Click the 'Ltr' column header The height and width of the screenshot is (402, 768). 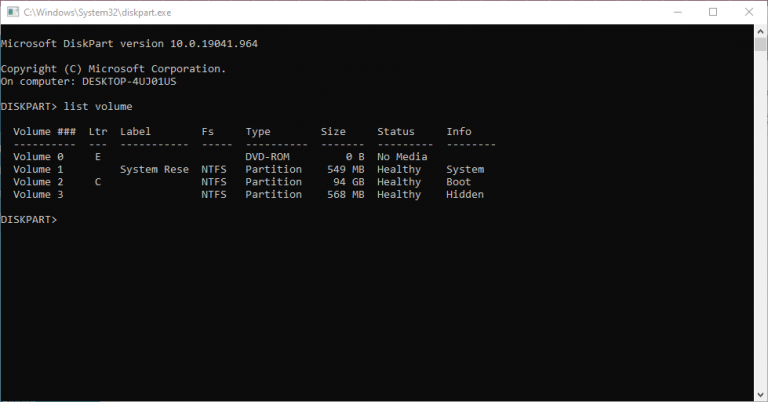[98, 131]
